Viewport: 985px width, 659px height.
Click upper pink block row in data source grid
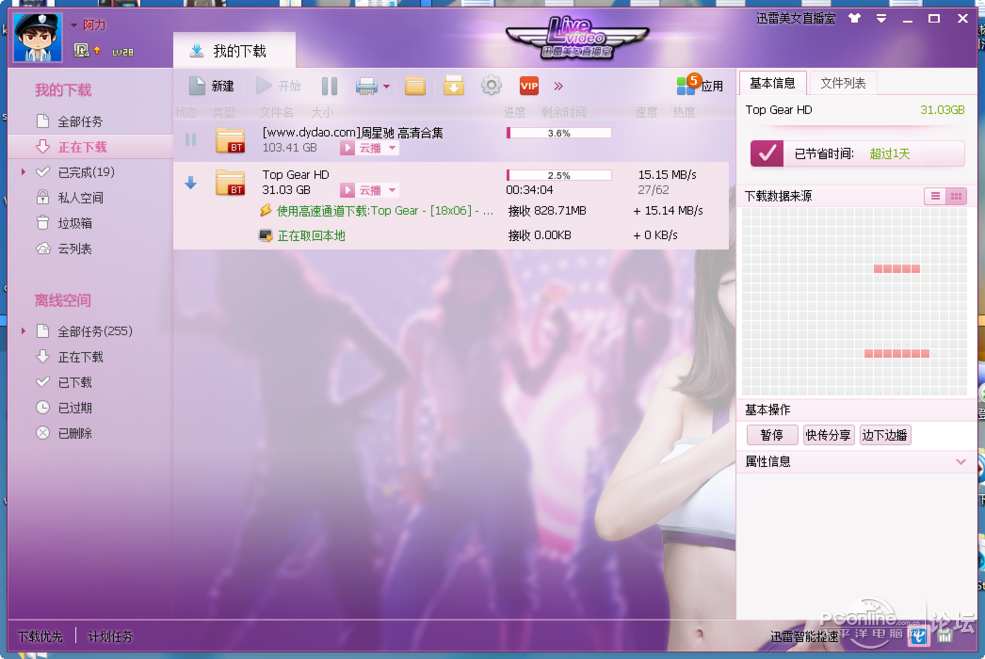coord(896,269)
